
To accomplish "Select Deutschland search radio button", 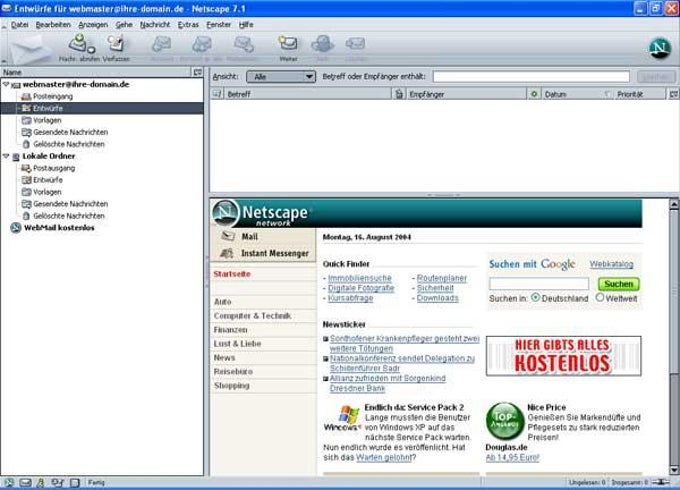I will [536, 297].
